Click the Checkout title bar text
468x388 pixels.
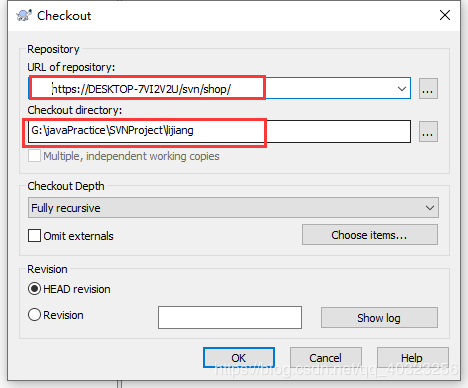(x=64, y=16)
